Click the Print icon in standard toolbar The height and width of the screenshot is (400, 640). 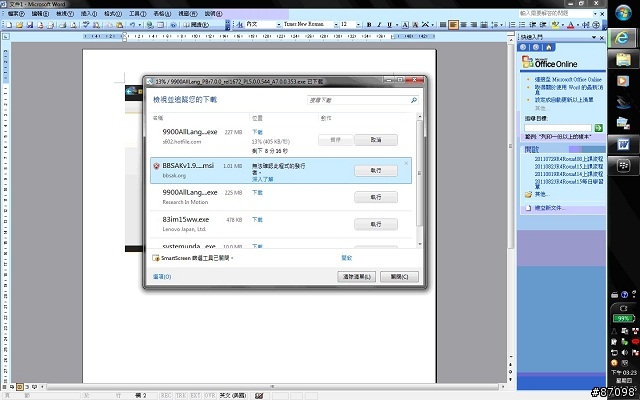[x=62, y=25]
